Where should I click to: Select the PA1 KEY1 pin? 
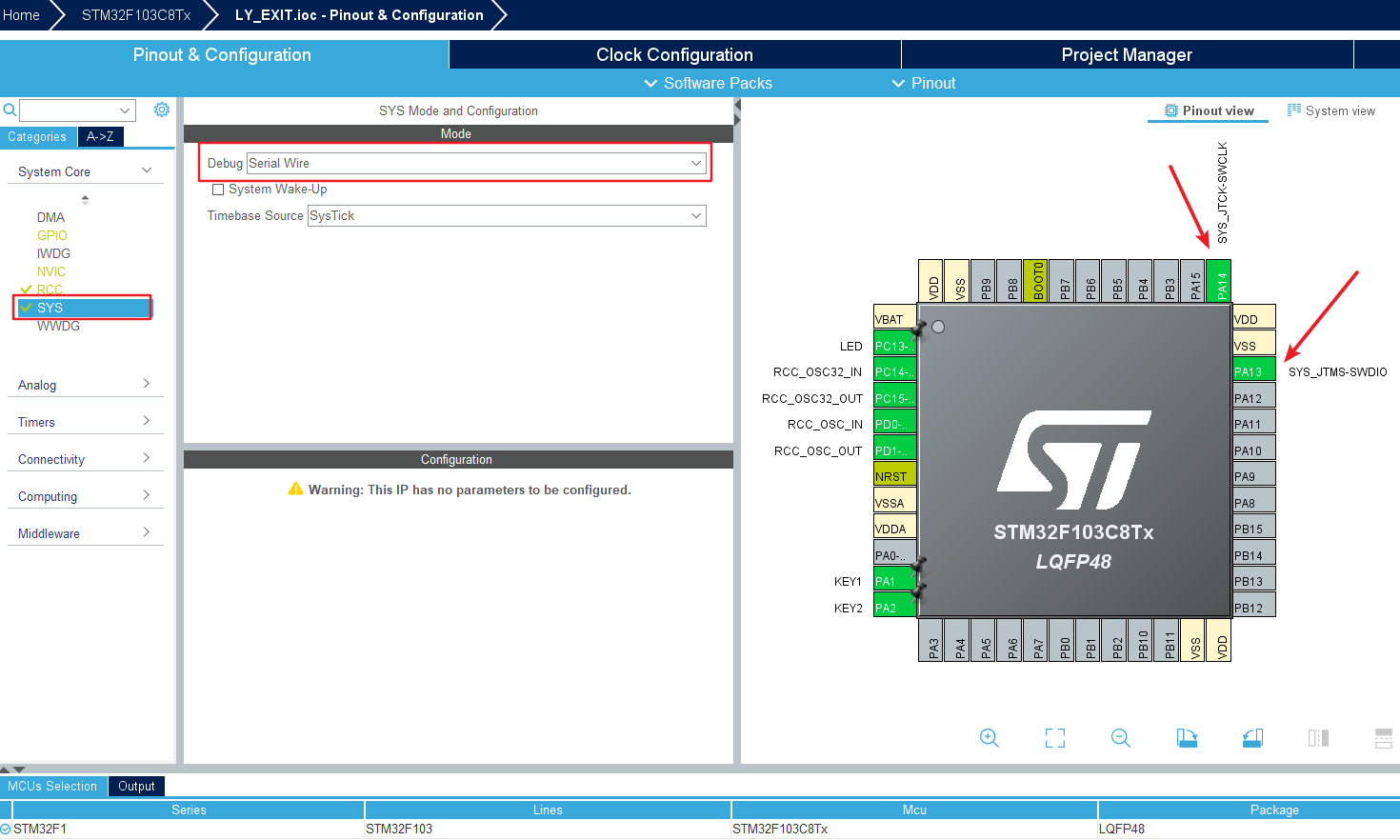[894, 581]
